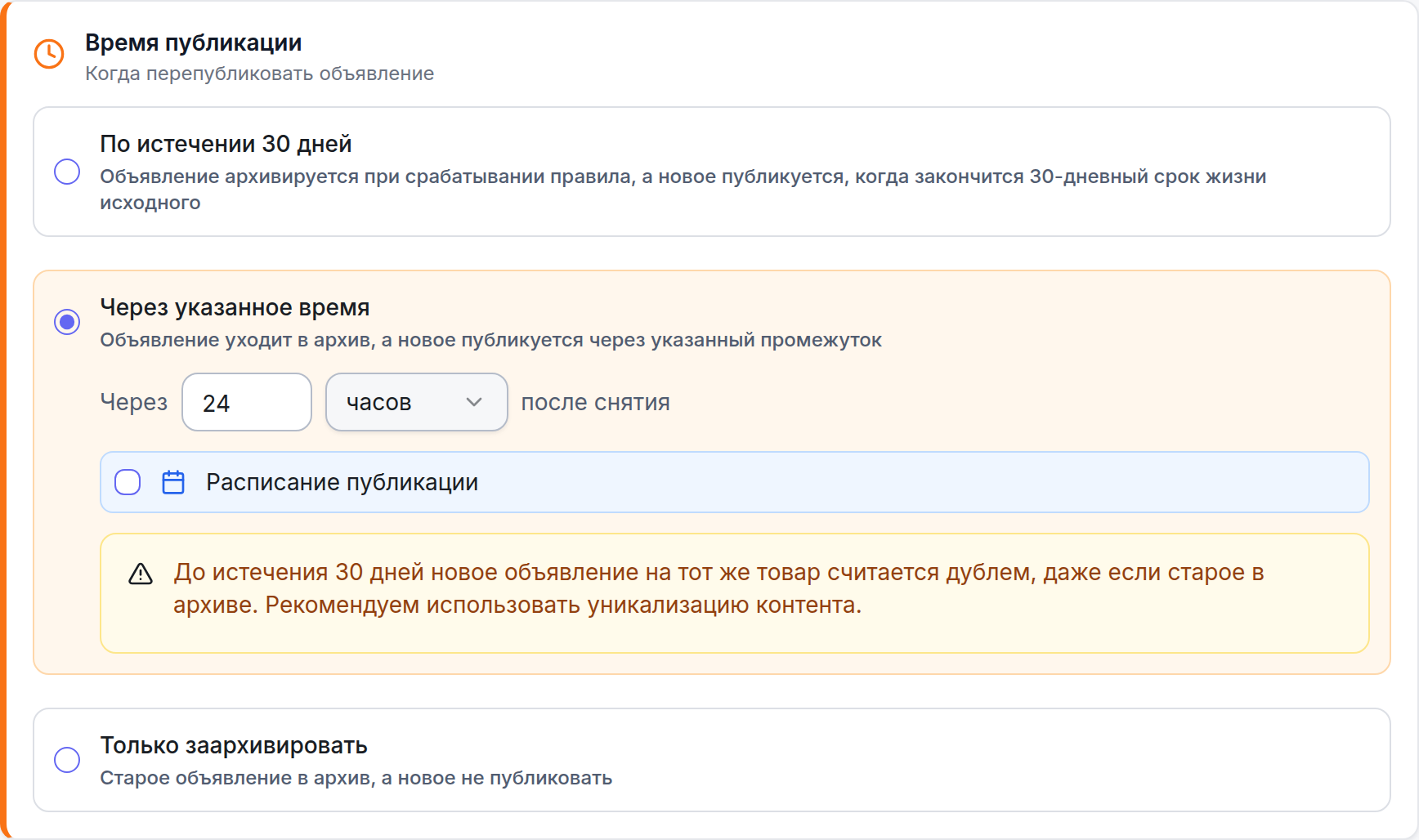Viewport: 1419px width, 840px height.
Task: Click the Объявление уходит в архив description
Action: (491, 340)
